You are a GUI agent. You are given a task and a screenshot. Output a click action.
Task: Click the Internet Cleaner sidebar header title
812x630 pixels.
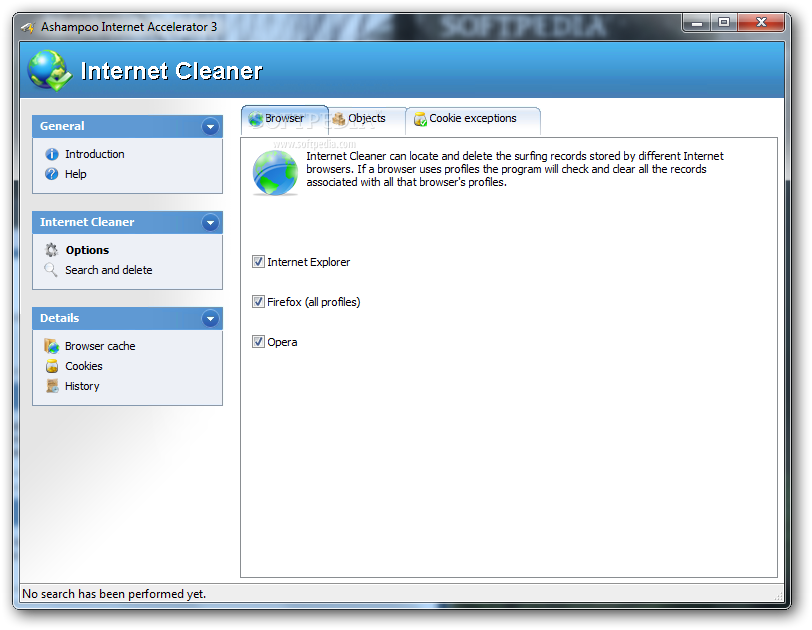tap(87, 222)
